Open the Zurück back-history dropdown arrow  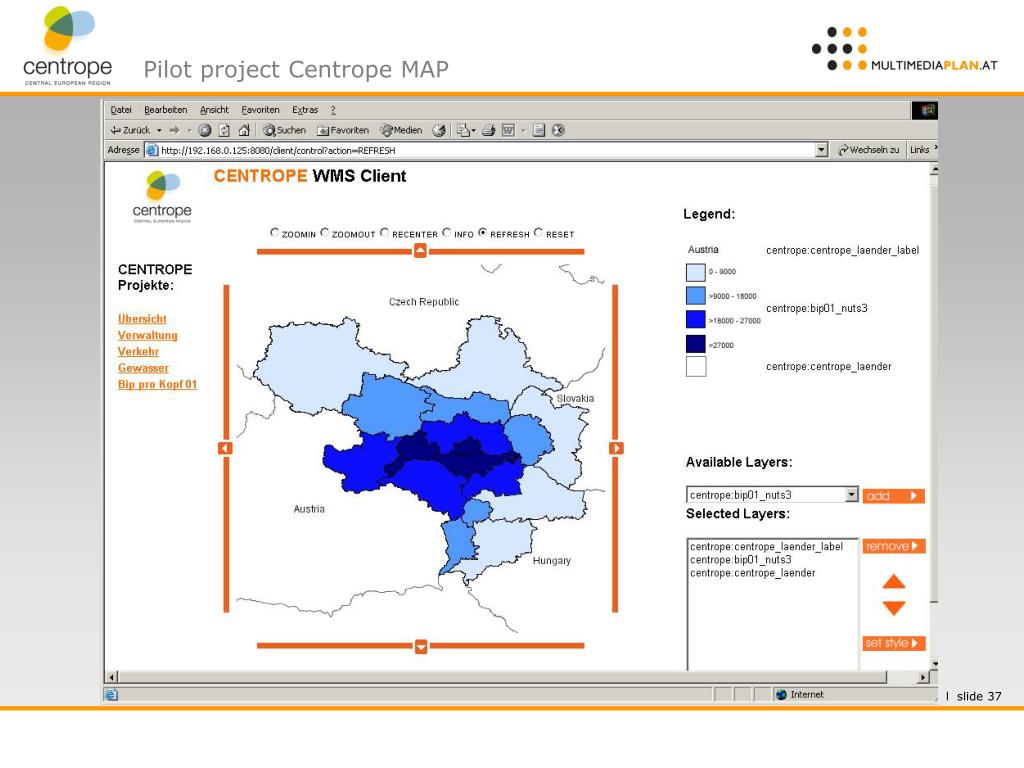tap(158, 130)
